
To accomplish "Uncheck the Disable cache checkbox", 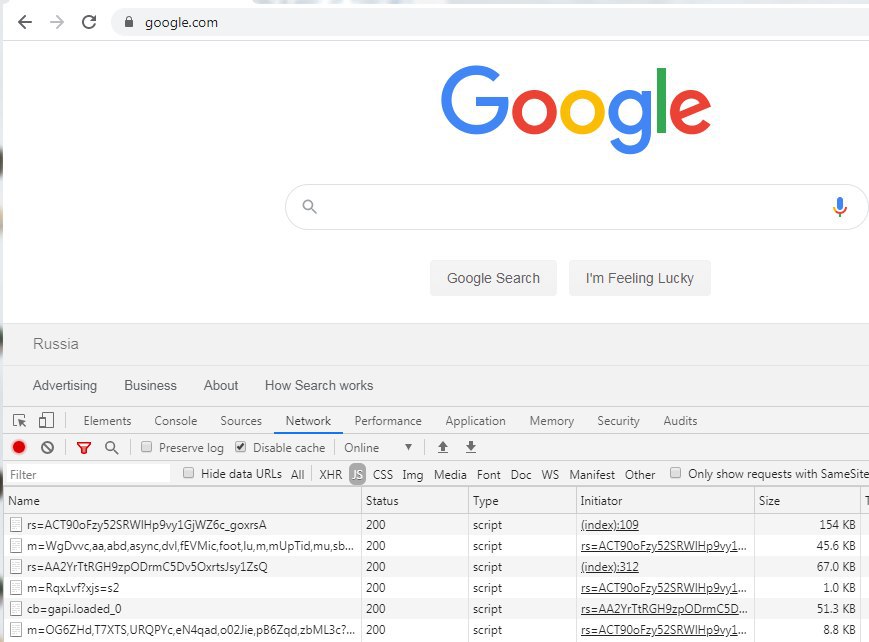I will [241, 447].
